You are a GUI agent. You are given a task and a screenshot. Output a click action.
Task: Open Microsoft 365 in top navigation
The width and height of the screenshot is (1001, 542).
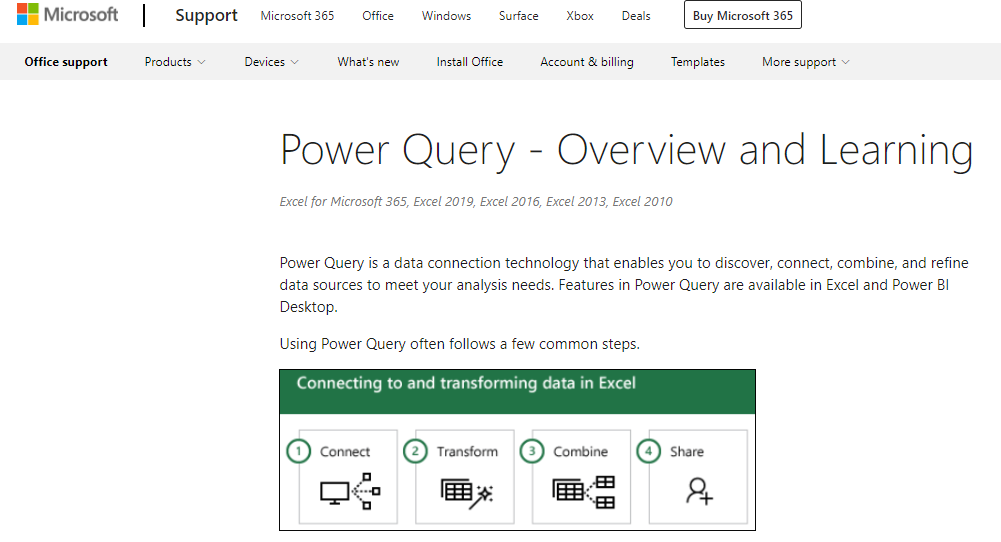[x=297, y=15]
